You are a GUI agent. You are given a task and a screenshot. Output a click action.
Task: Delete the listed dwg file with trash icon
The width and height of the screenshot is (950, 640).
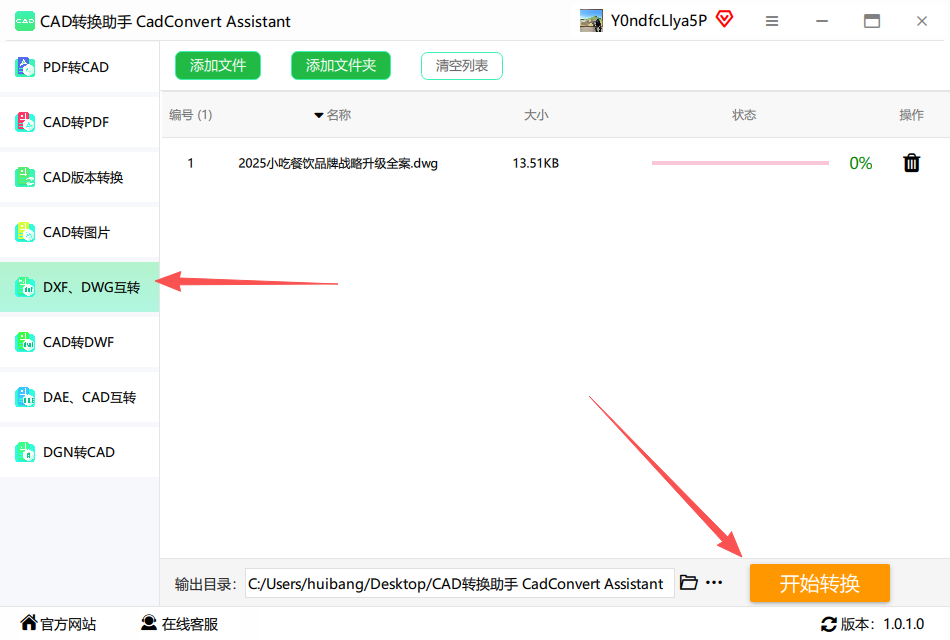pyautogui.click(x=911, y=163)
